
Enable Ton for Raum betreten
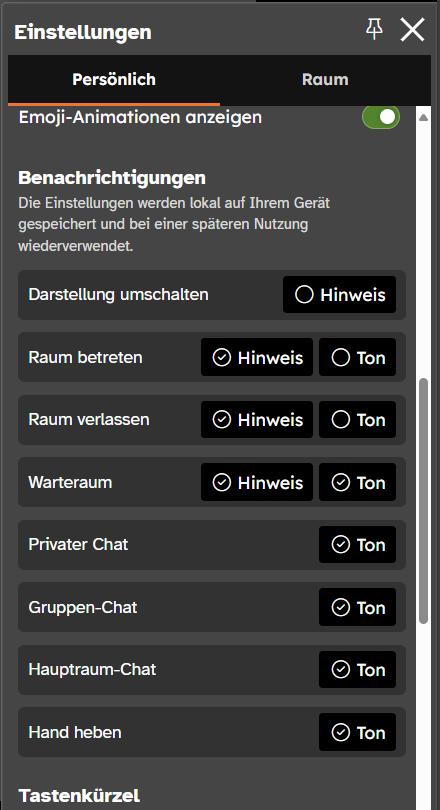[357, 357]
